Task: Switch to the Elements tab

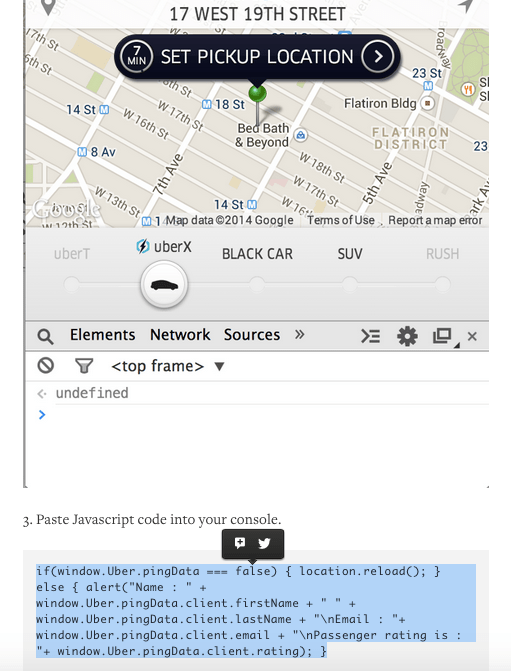Action: click(103, 335)
